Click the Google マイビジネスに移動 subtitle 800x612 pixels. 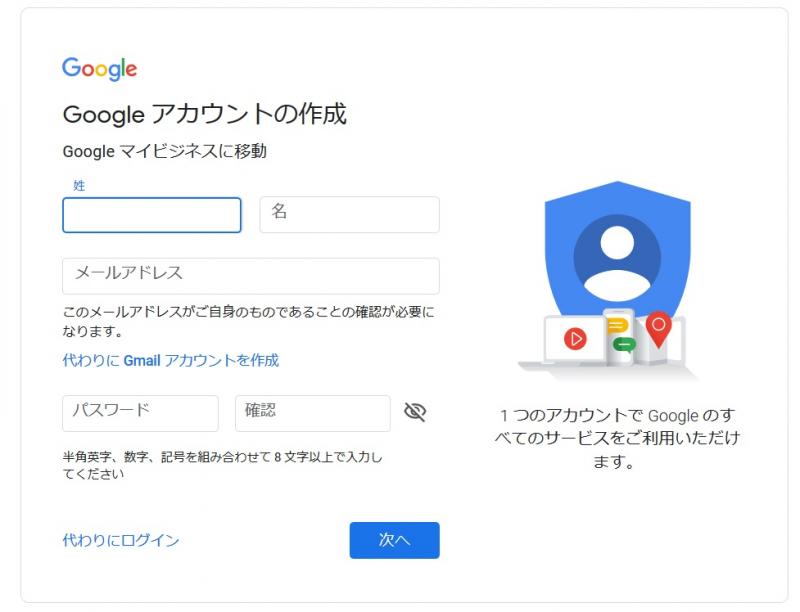pos(164,152)
